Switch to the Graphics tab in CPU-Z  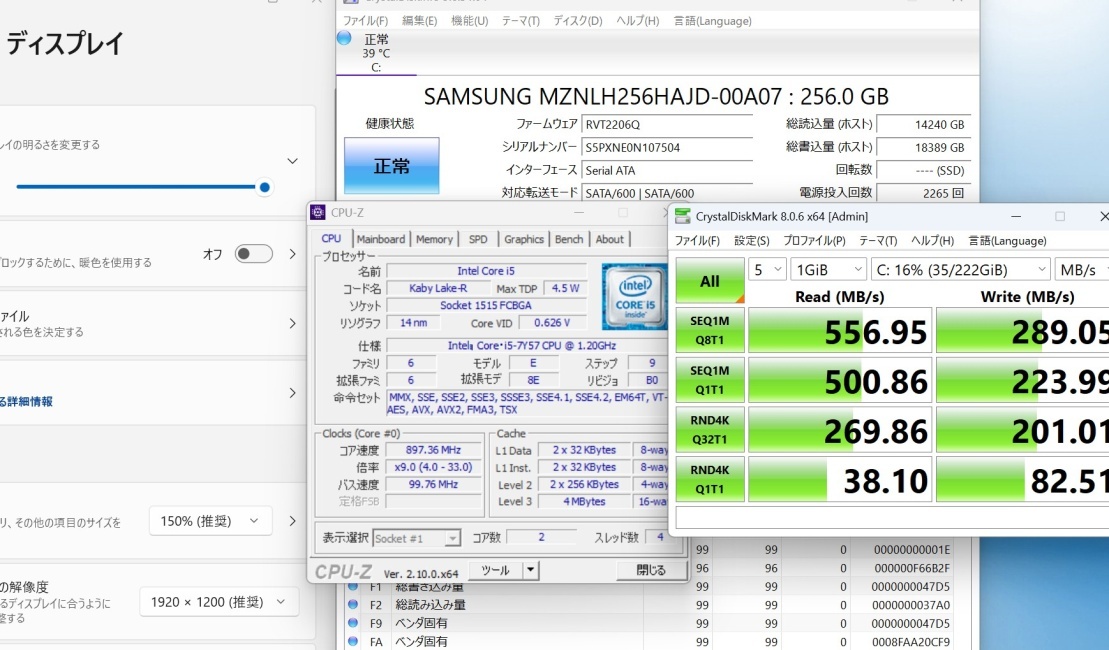click(x=524, y=239)
